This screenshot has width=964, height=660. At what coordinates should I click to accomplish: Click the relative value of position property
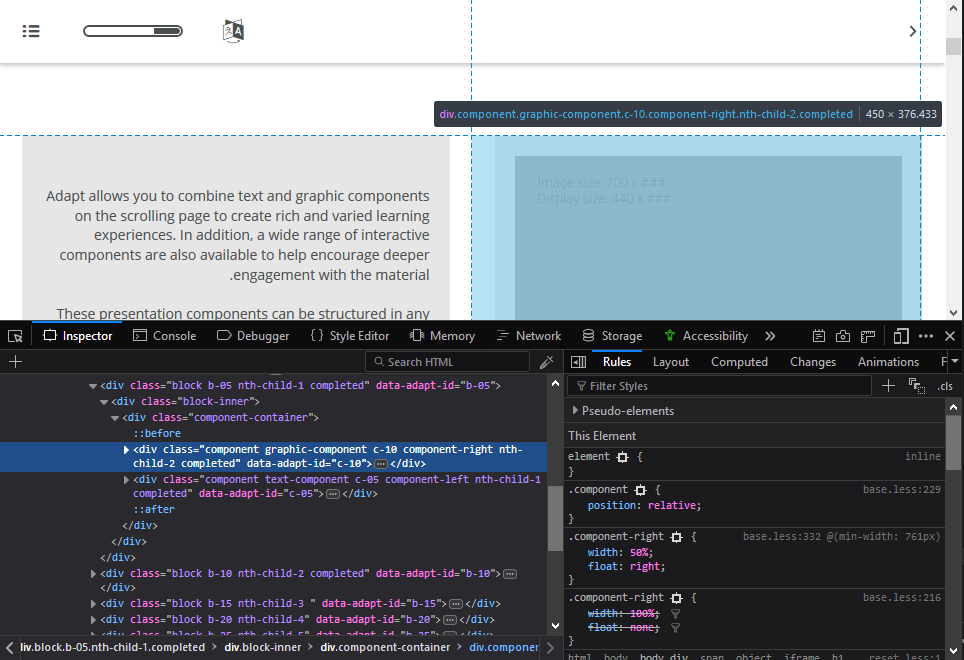pos(672,505)
